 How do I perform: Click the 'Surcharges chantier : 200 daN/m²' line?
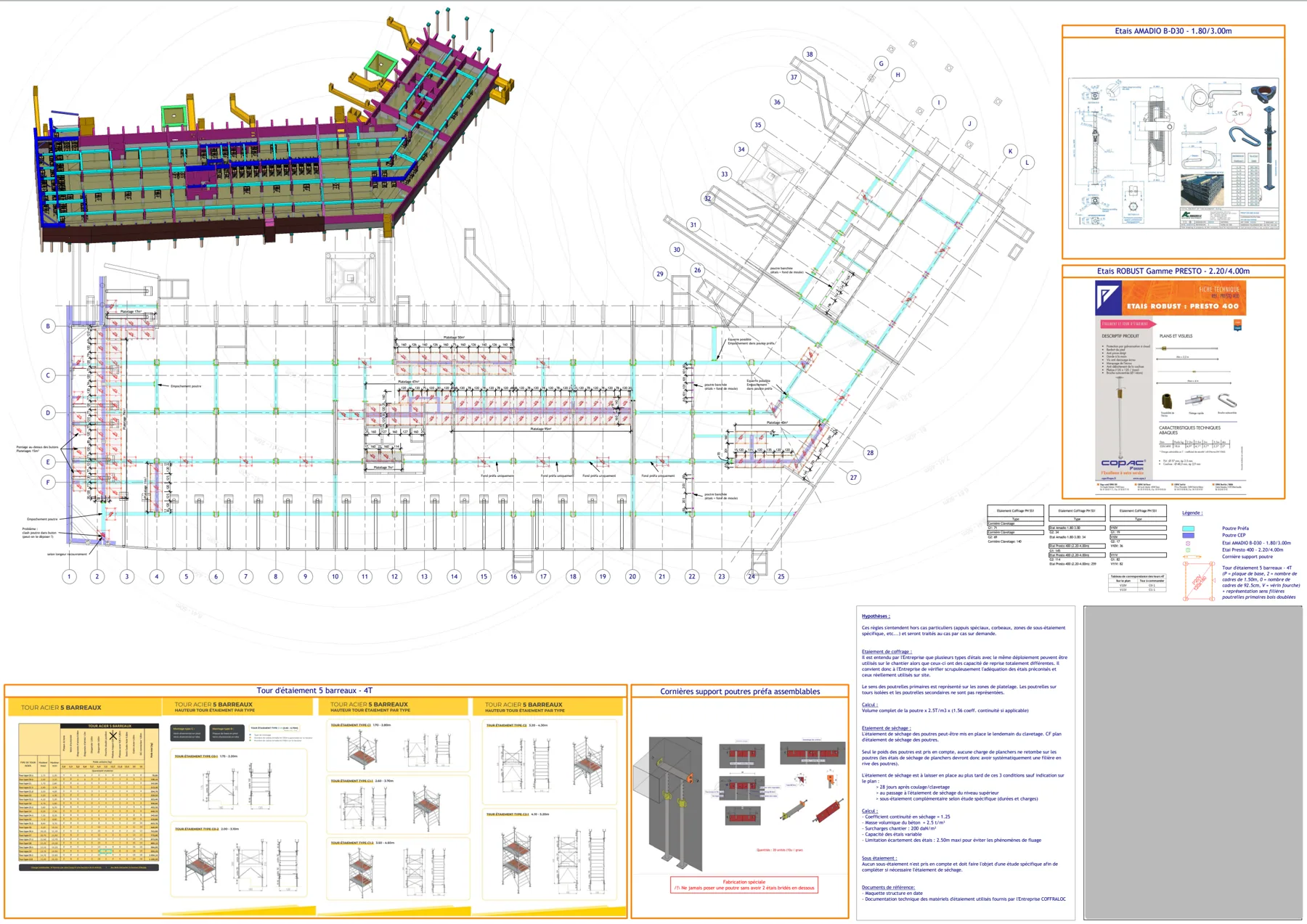(900, 828)
